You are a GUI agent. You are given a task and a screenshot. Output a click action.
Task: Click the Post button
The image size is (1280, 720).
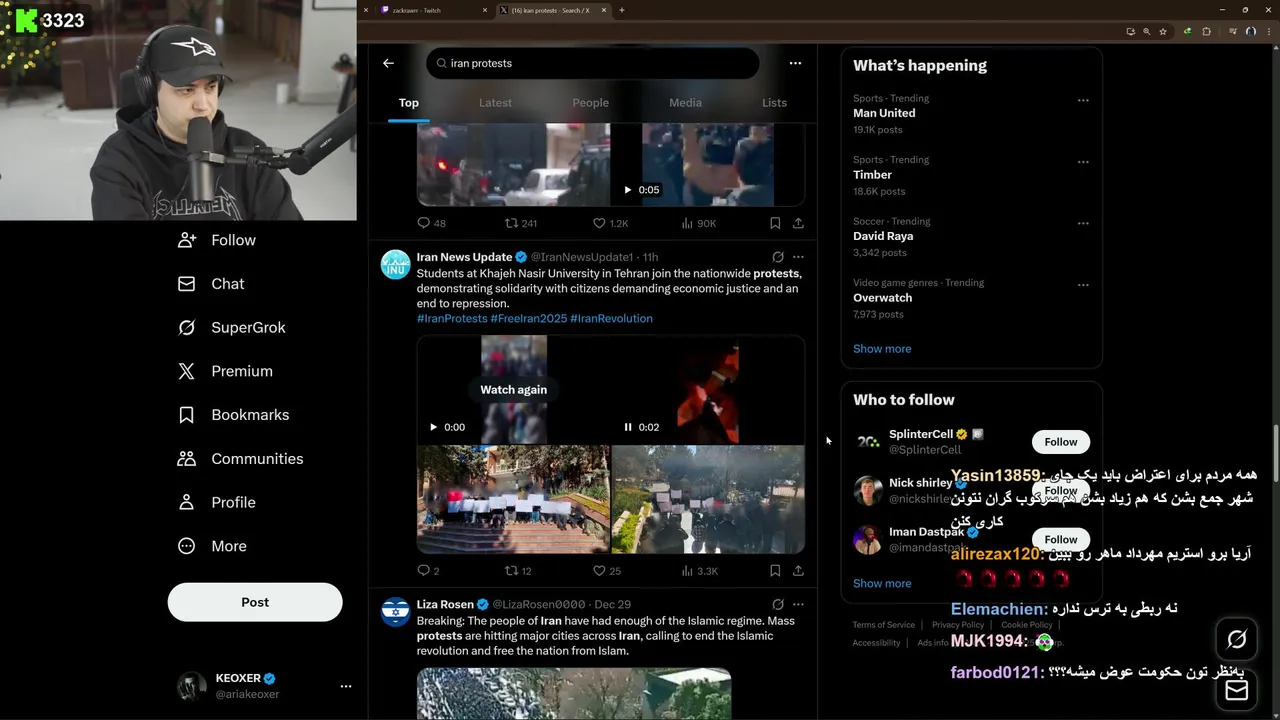255,602
